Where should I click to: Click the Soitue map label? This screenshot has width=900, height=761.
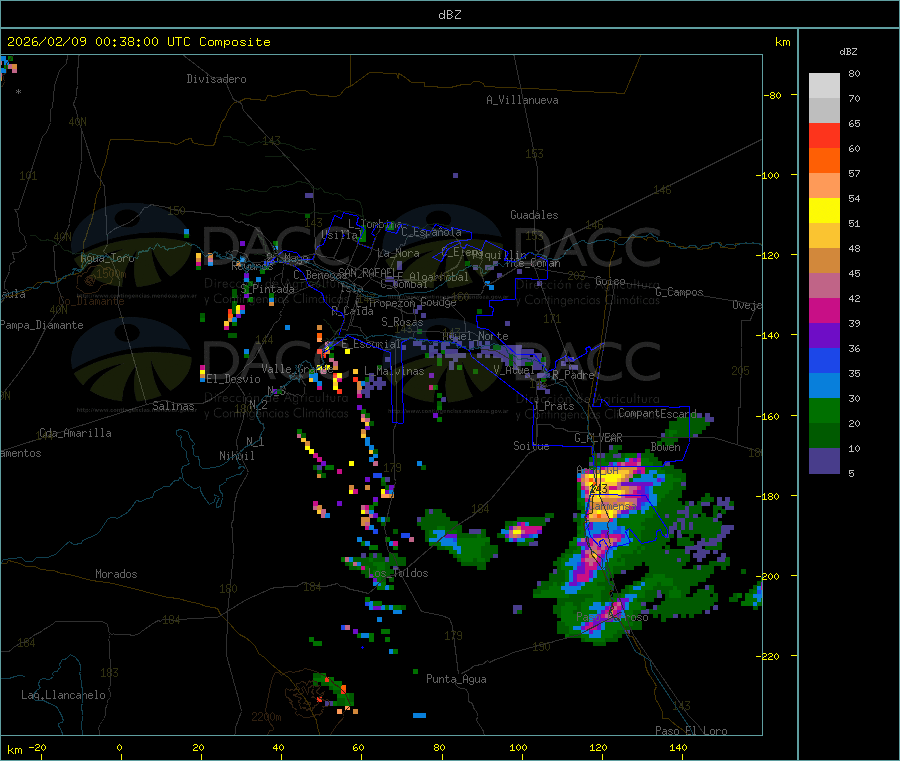tap(531, 446)
